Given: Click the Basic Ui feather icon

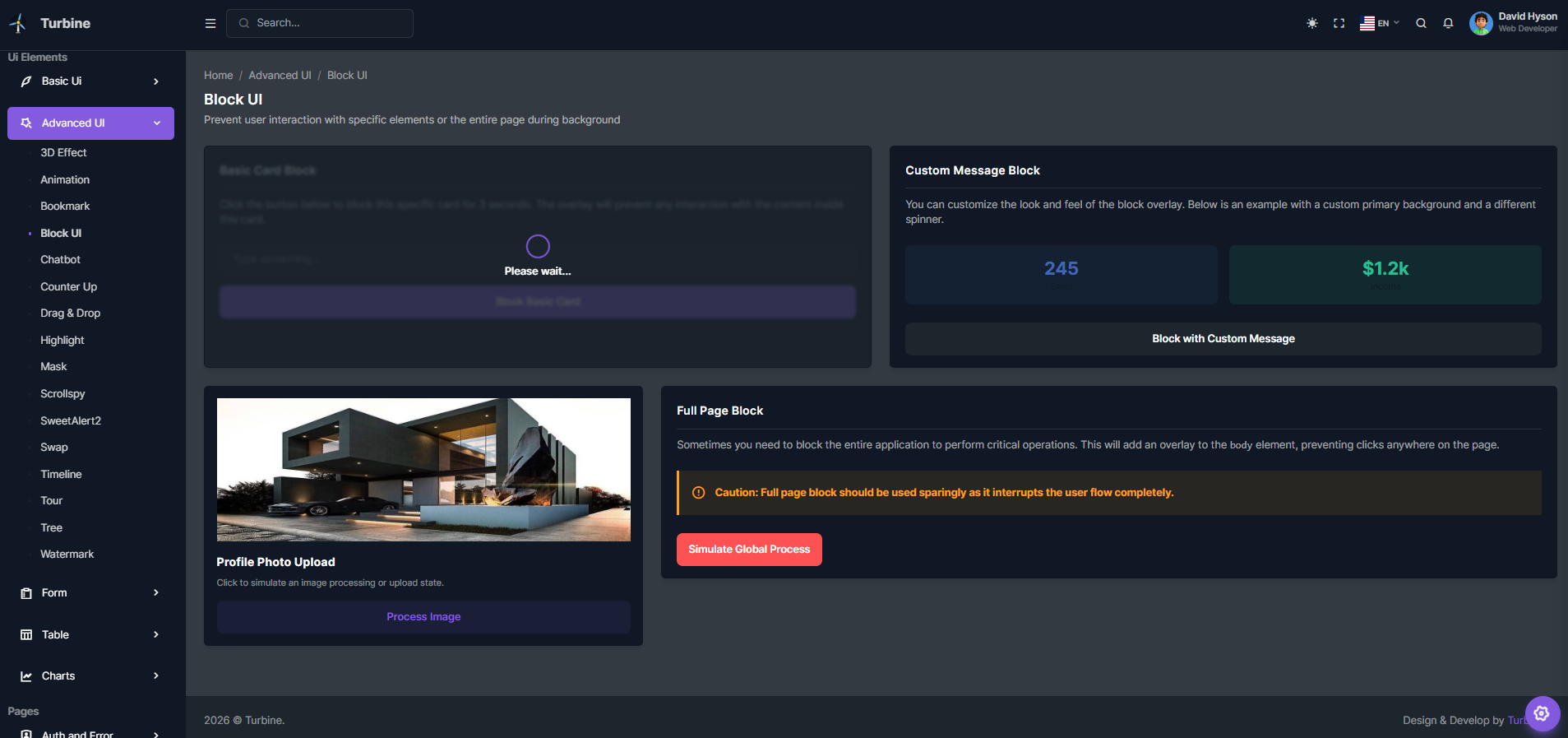Looking at the screenshot, I should [26, 81].
